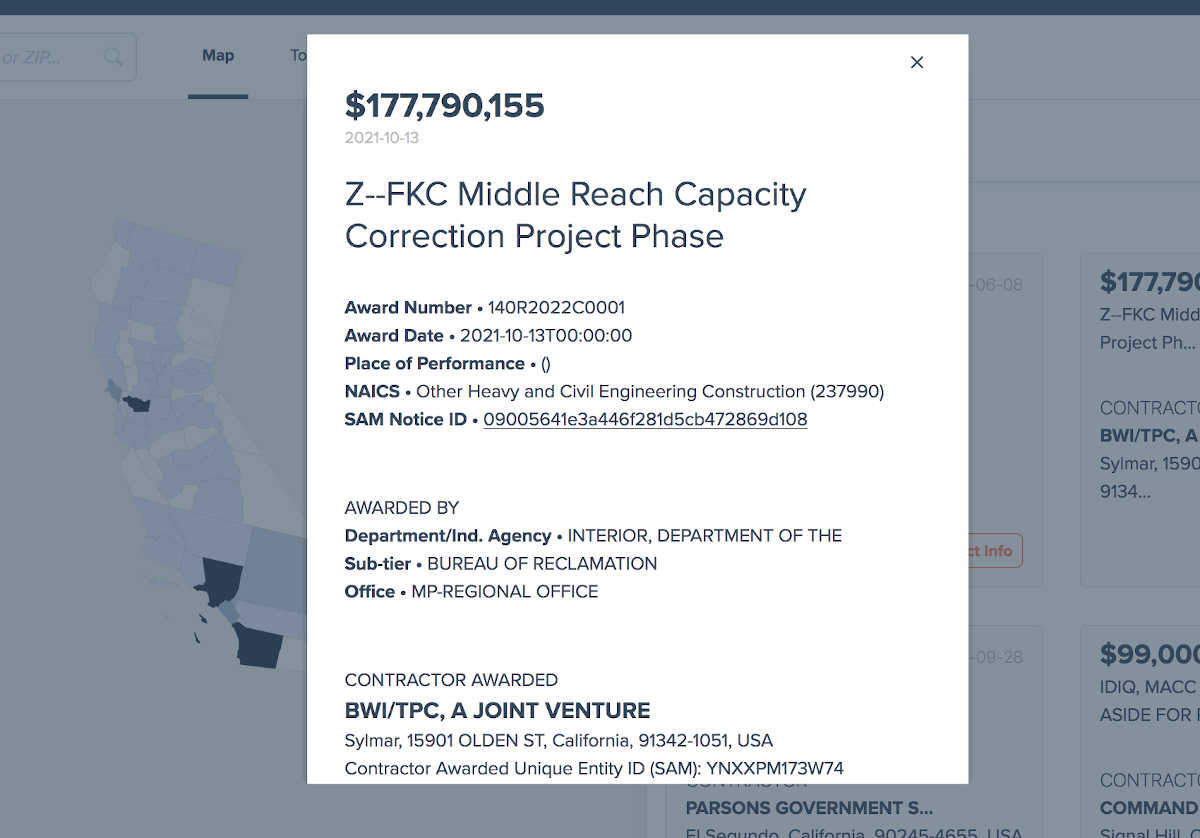
Task: Switch to the Map tab
Action: [x=218, y=56]
